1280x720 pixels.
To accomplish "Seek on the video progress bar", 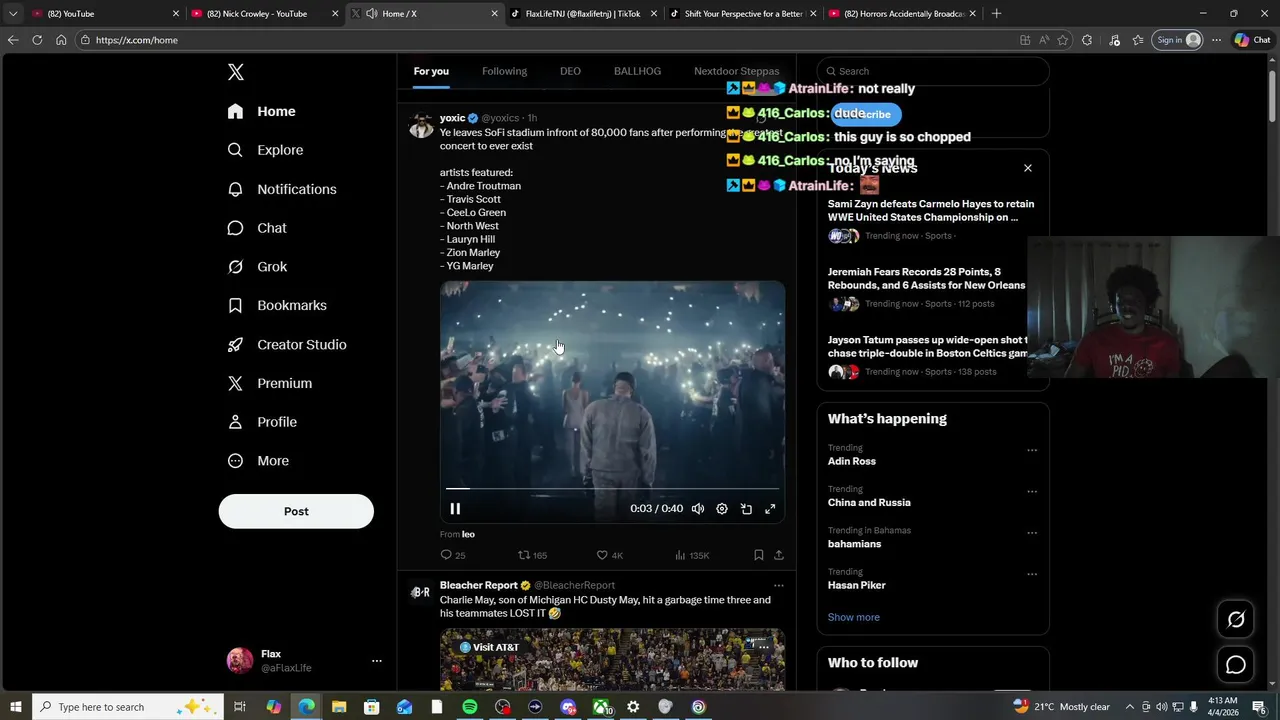I will click(612, 488).
